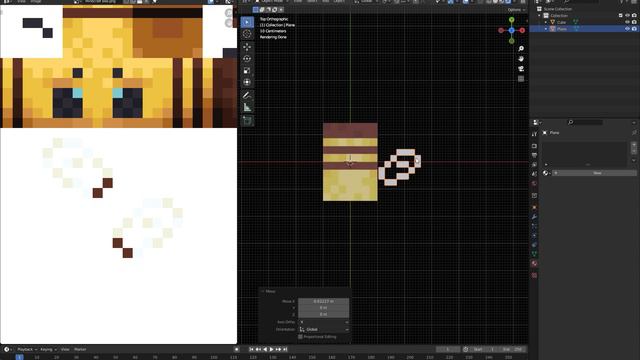640x360 pixels.
Task: Toggle pin icon beside Plane in properties
Action: pos(634,133)
